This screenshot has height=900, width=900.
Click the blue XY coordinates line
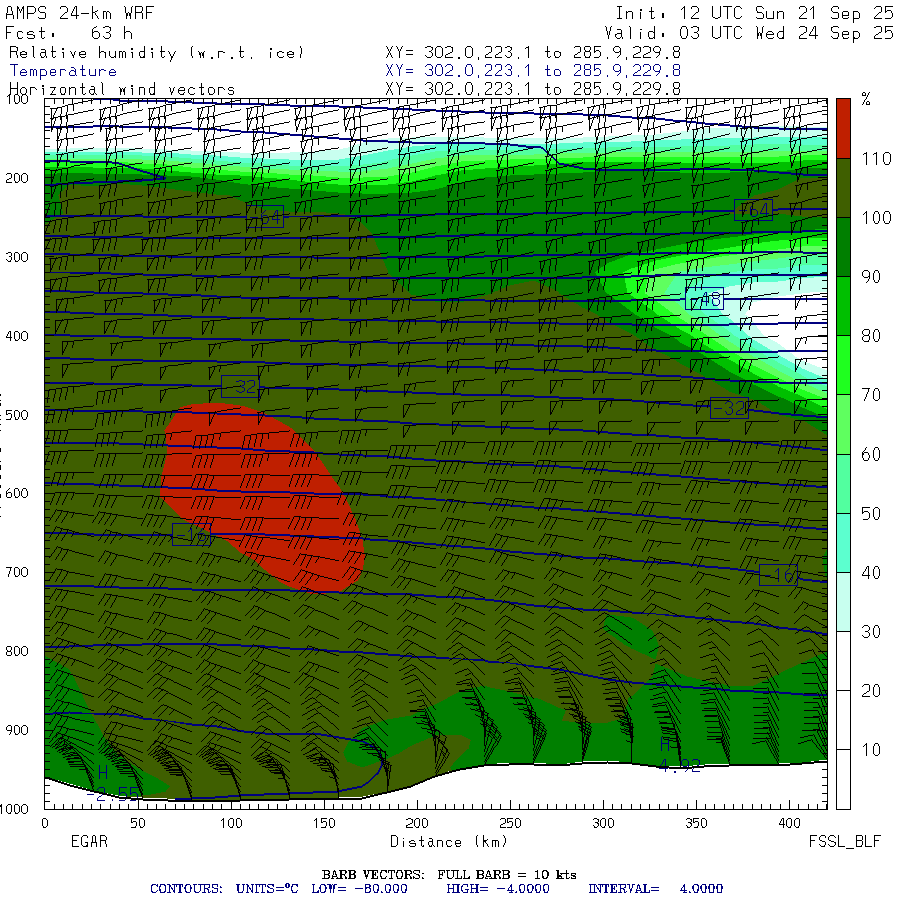pyautogui.click(x=533, y=71)
